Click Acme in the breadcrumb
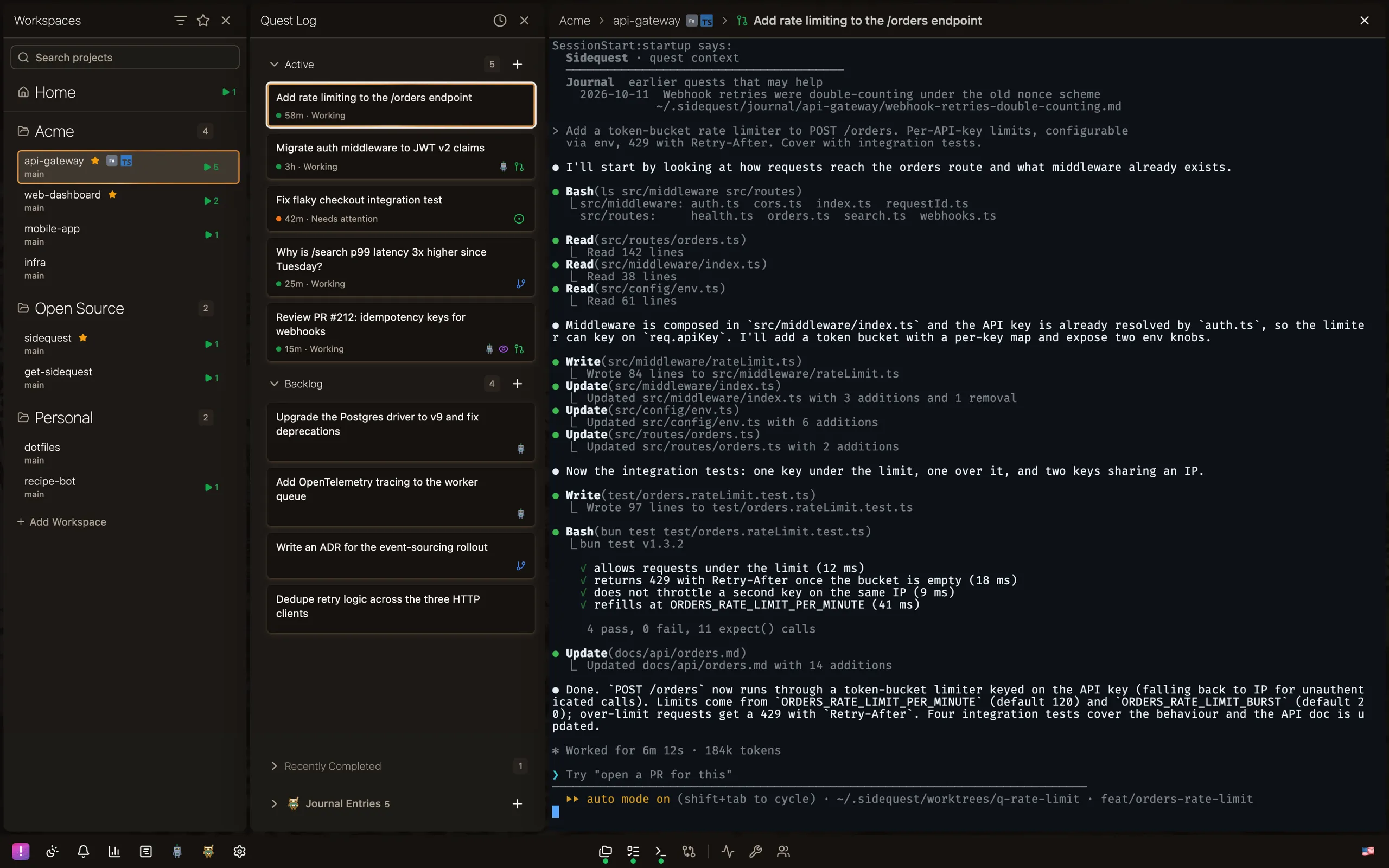 coord(574,21)
